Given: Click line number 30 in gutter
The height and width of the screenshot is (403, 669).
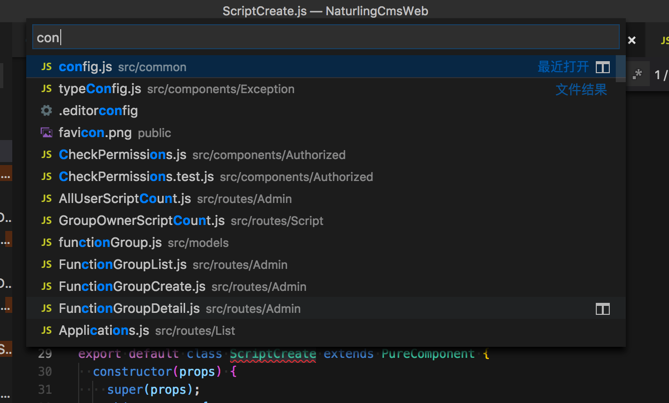Looking at the screenshot, I should 45,372.
